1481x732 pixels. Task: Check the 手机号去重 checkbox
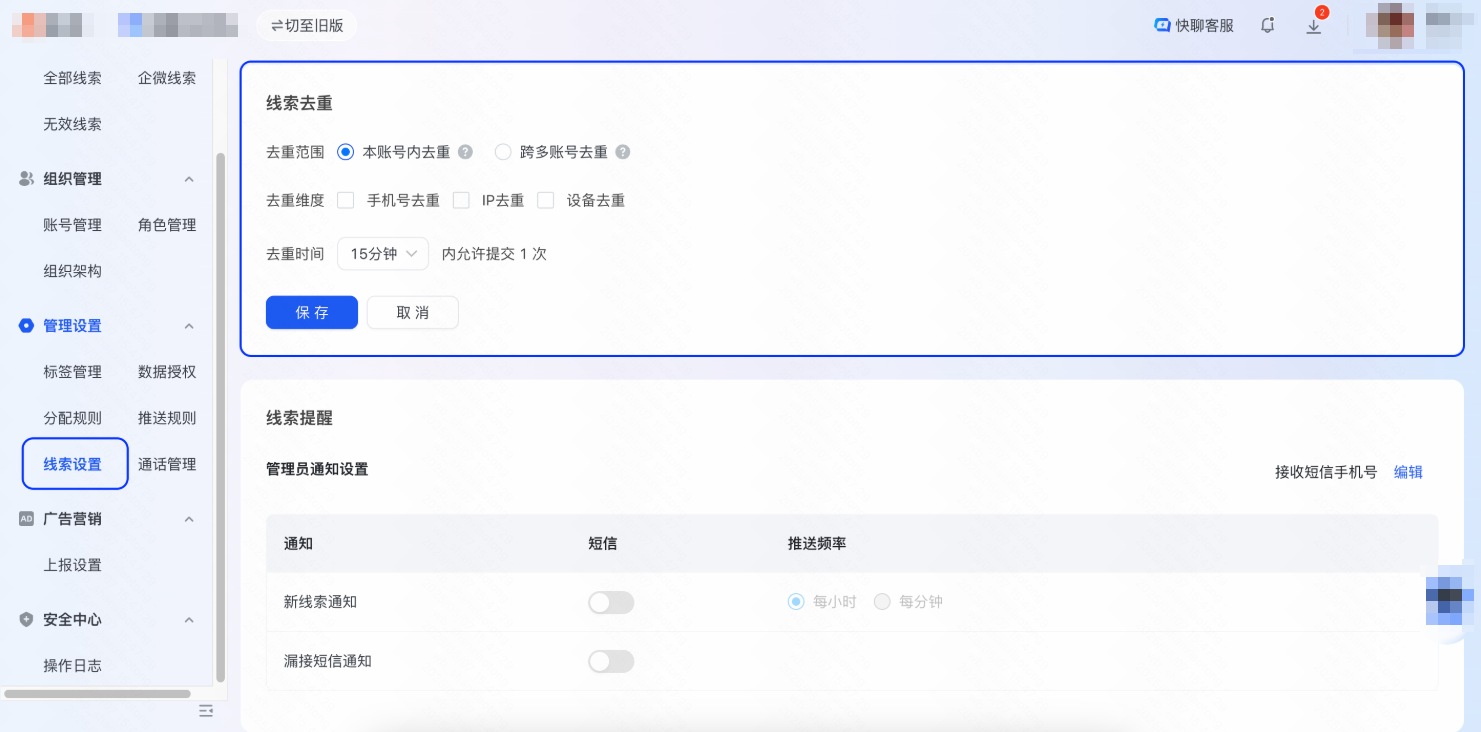(x=346, y=200)
